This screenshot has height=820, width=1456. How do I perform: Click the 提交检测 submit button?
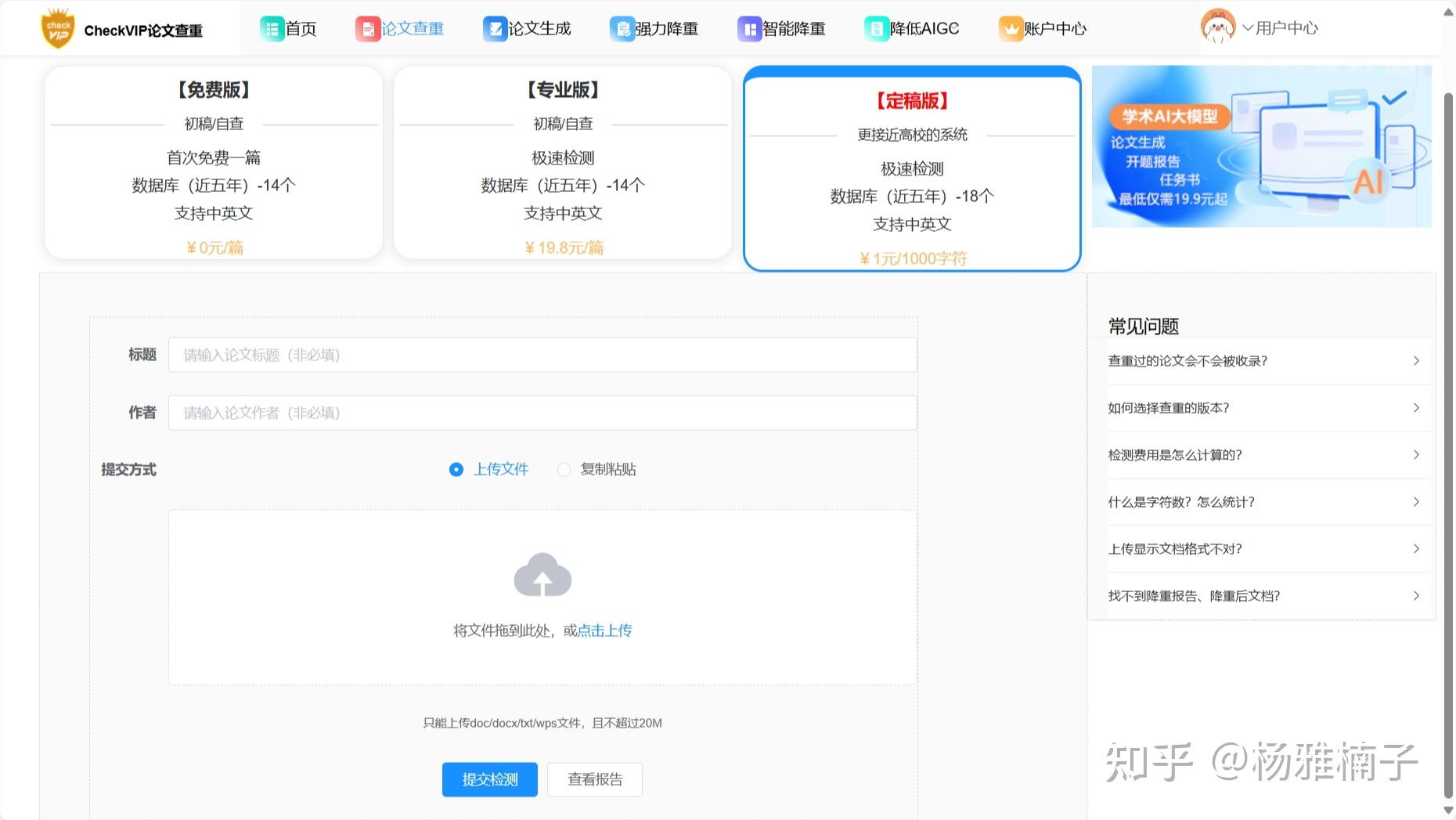click(489, 778)
